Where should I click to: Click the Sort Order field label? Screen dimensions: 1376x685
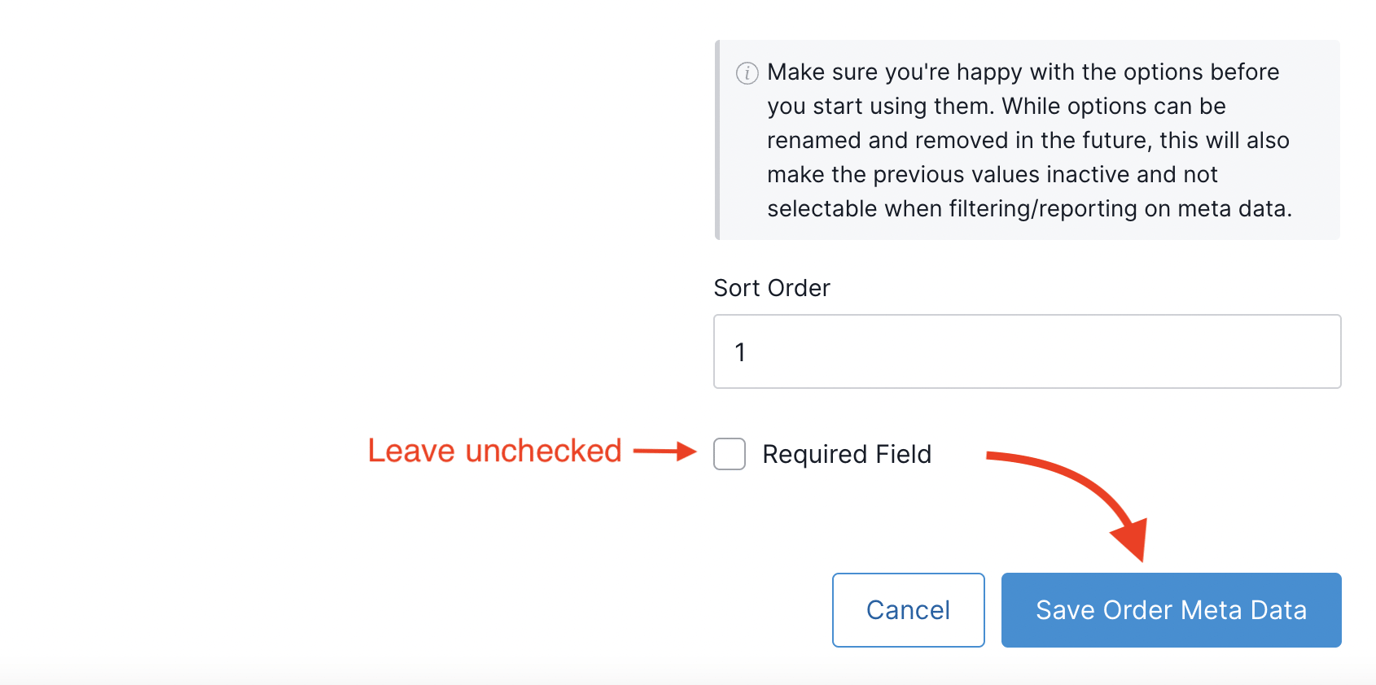(771, 288)
